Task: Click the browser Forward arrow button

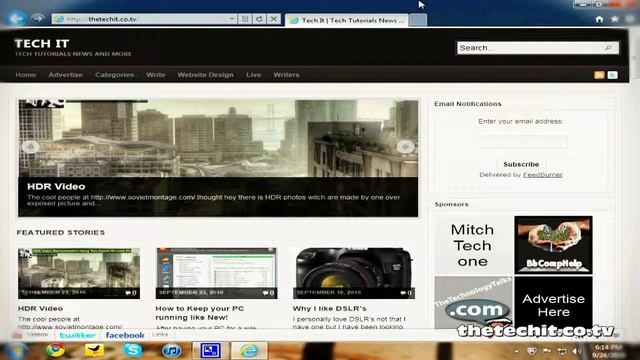Action: pyautogui.click(x=38, y=19)
